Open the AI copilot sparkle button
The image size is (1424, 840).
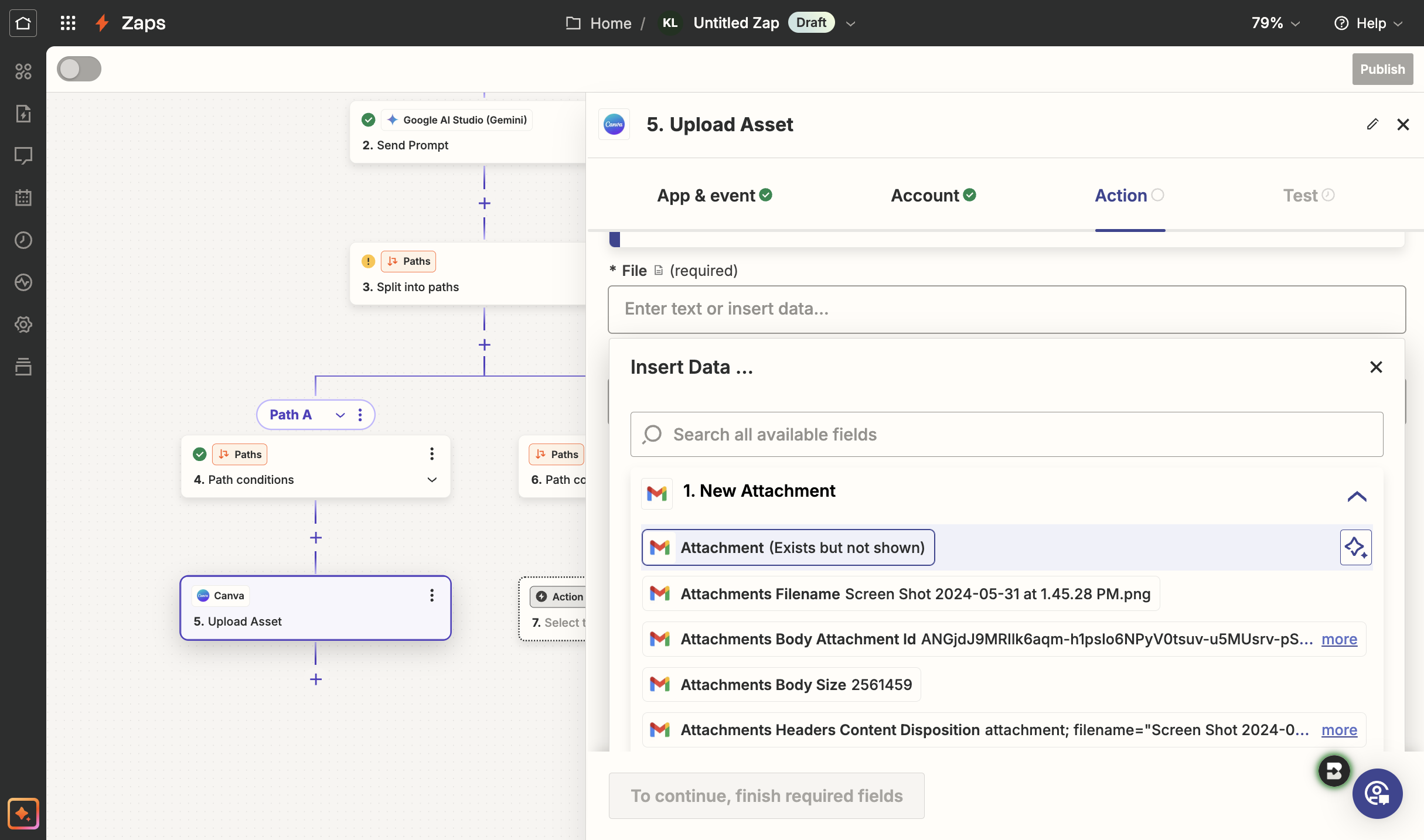pos(23,813)
